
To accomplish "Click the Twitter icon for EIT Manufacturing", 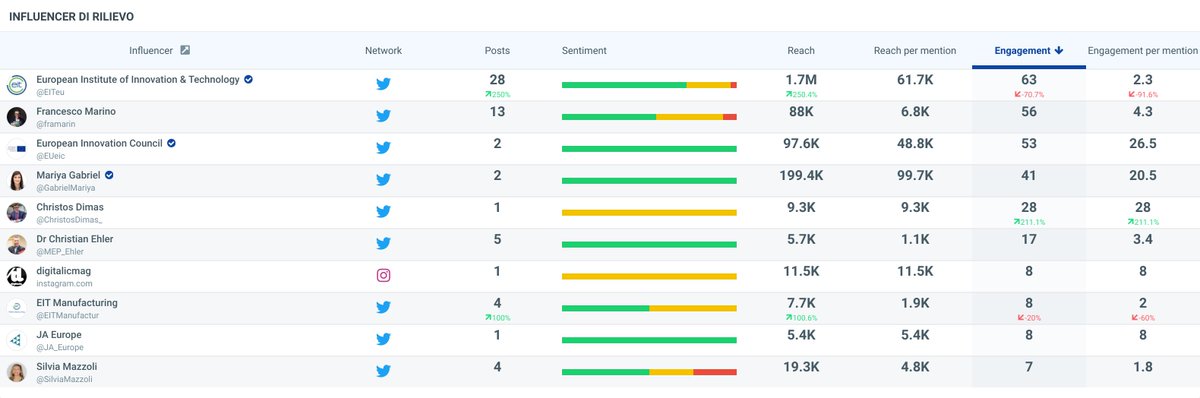I will (x=383, y=308).
